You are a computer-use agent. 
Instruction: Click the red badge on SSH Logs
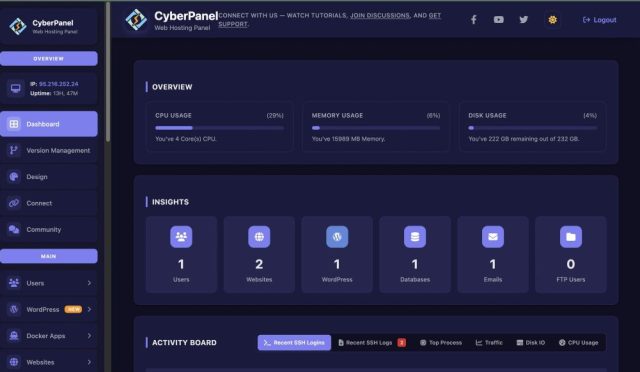click(x=402, y=343)
